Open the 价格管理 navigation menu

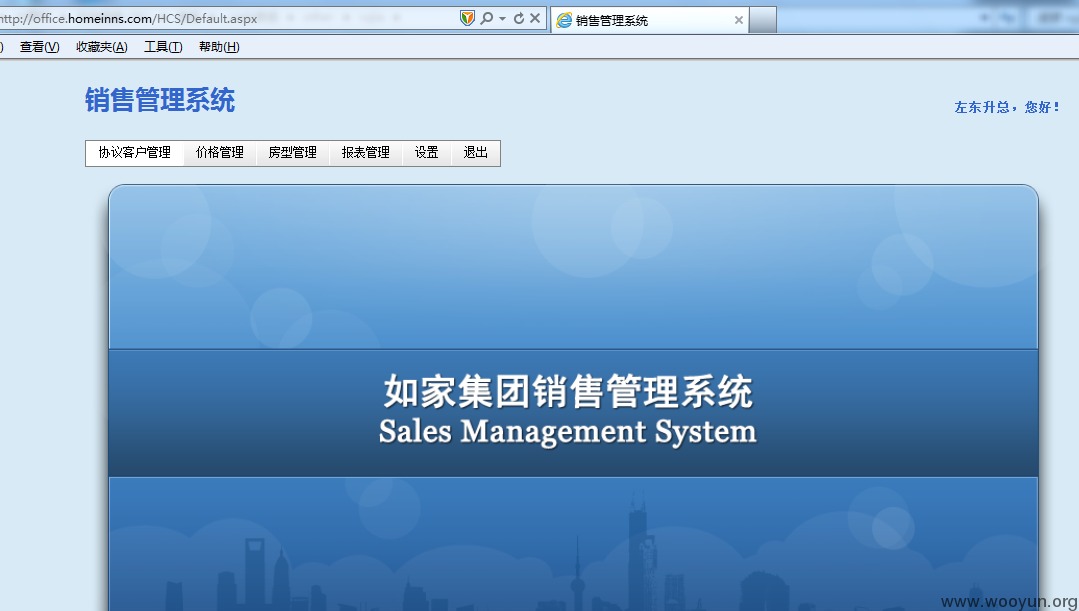220,153
